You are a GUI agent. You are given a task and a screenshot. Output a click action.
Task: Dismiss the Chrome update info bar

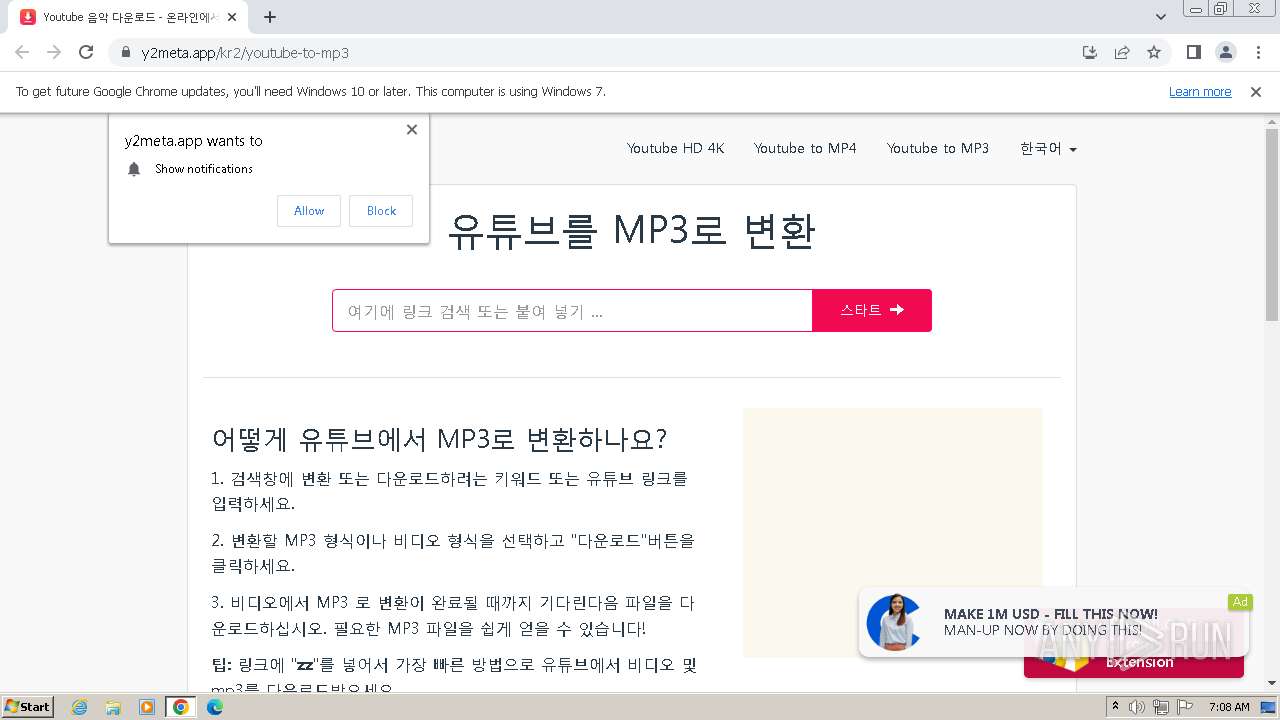click(1256, 92)
